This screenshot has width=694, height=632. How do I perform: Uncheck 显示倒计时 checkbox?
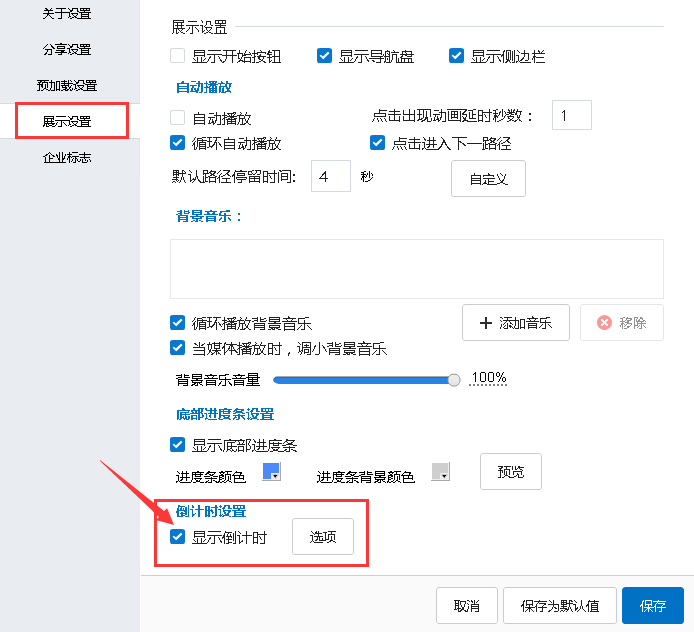tap(178, 538)
